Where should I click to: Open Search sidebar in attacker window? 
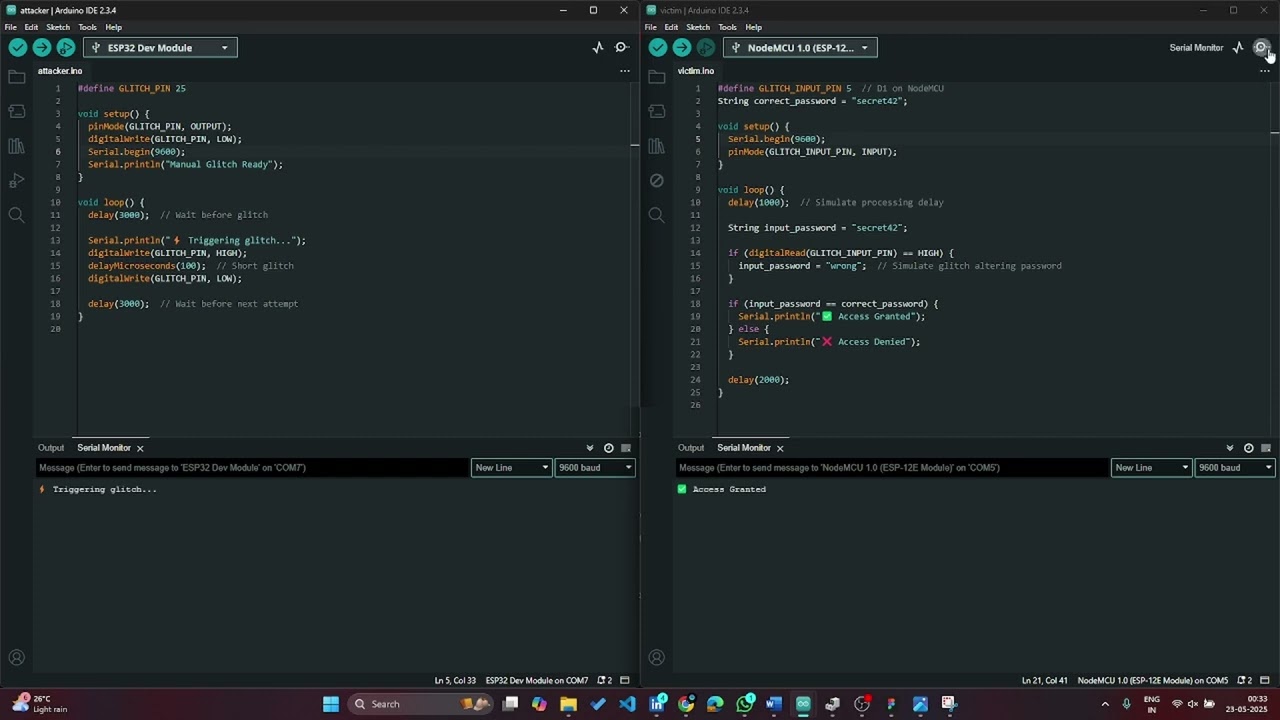point(16,215)
